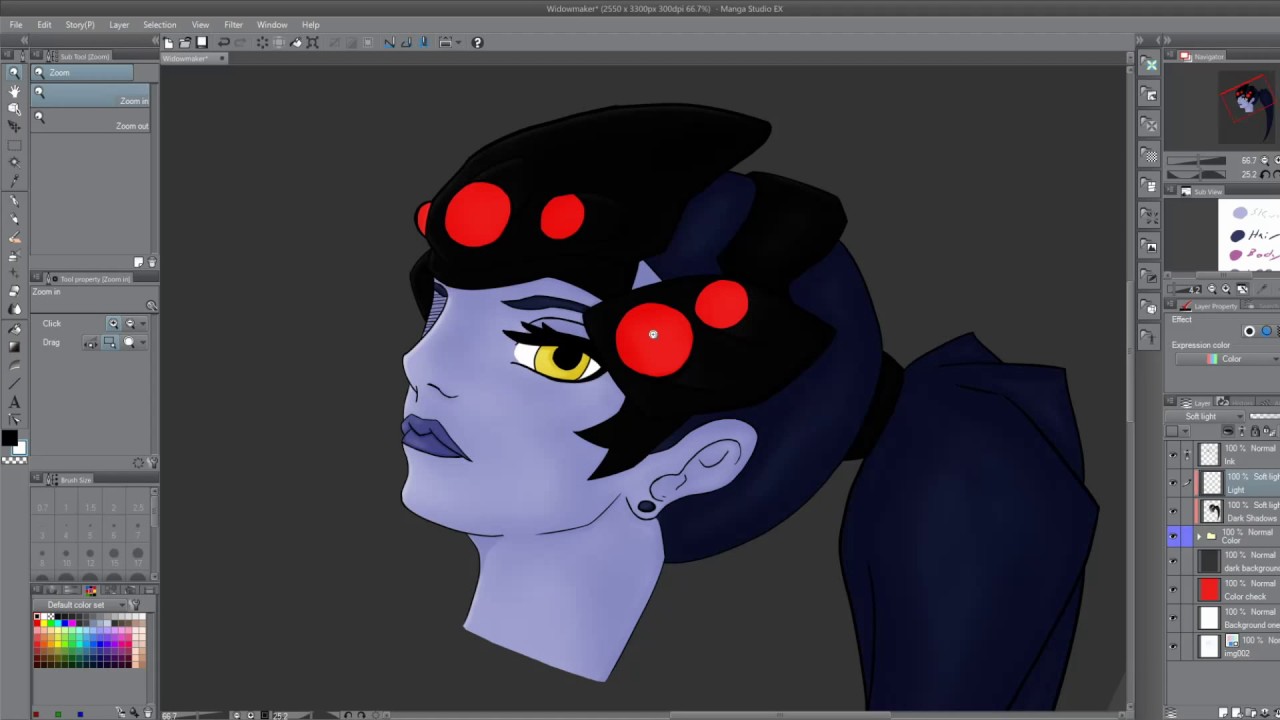Screen dimensions: 1280x720
Task: Select the Gradient tool in the toolbox
Action: point(14,346)
